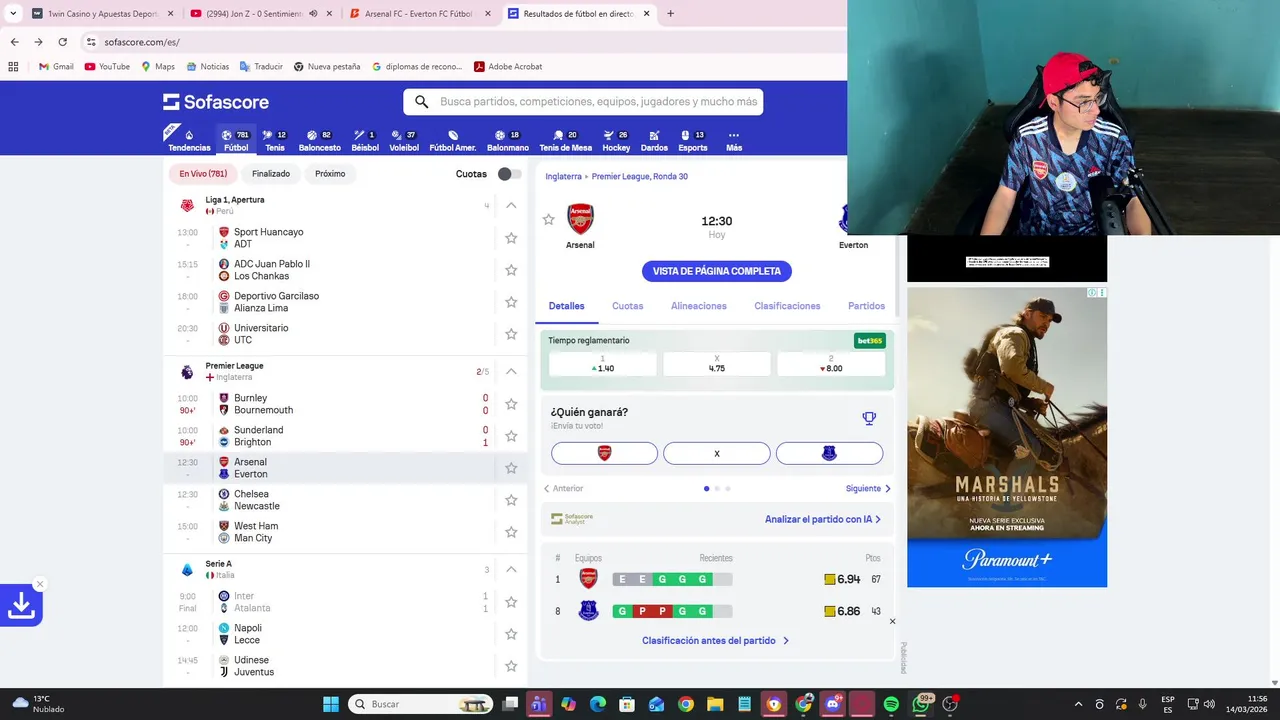Screen dimensions: 1280x720
Task: Click the Arsenal crest in match header
Action: pos(580,219)
